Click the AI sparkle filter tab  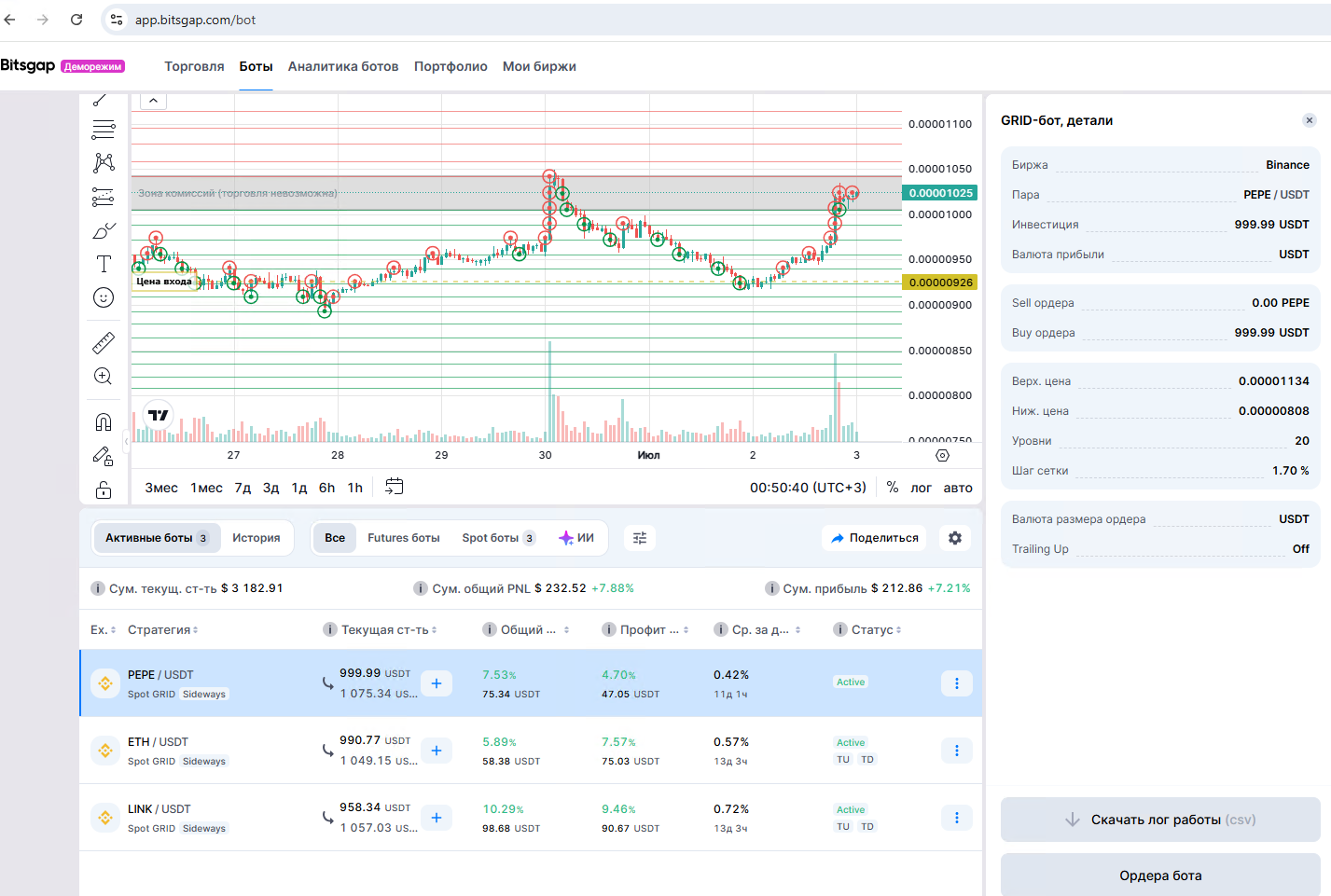pyautogui.click(x=576, y=538)
